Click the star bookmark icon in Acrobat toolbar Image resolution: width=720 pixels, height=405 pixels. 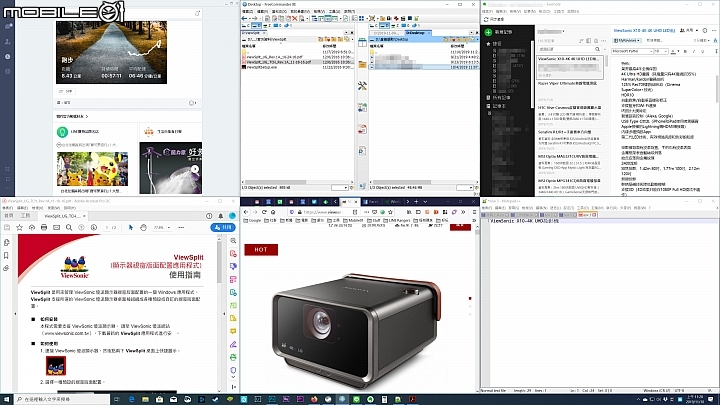coord(19,227)
